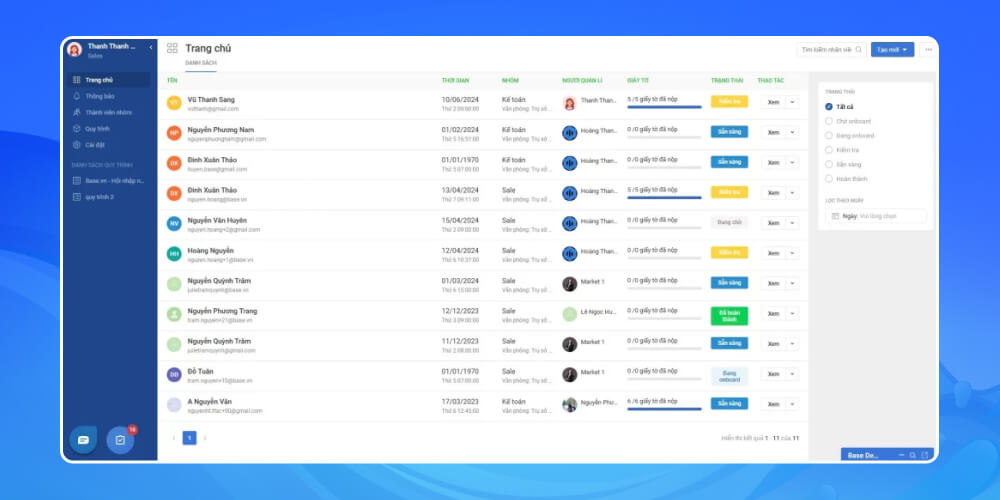Screen dimensions: 1000x500
Task: Select the Hoàn thành status radio
Action: coord(829,179)
